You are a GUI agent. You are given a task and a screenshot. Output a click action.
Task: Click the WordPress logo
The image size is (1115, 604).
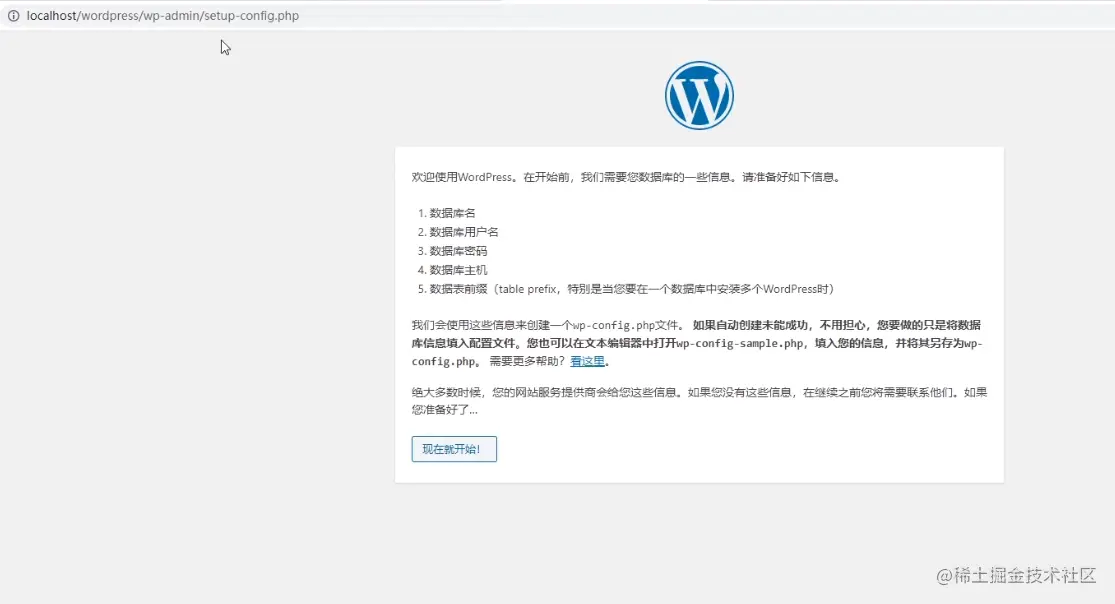click(x=699, y=95)
